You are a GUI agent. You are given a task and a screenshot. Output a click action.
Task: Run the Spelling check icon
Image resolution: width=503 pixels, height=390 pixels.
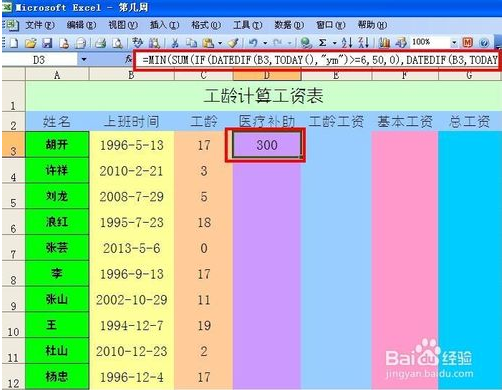point(137,43)
